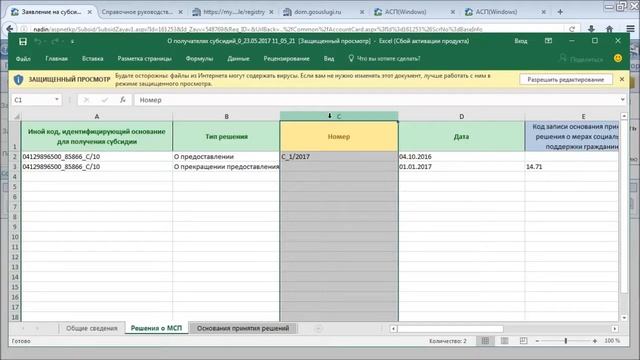Image resolution: width=640 pixels, height=360 pixels.
Task: Select row 5 header
Action: click(x=15, y=187)
